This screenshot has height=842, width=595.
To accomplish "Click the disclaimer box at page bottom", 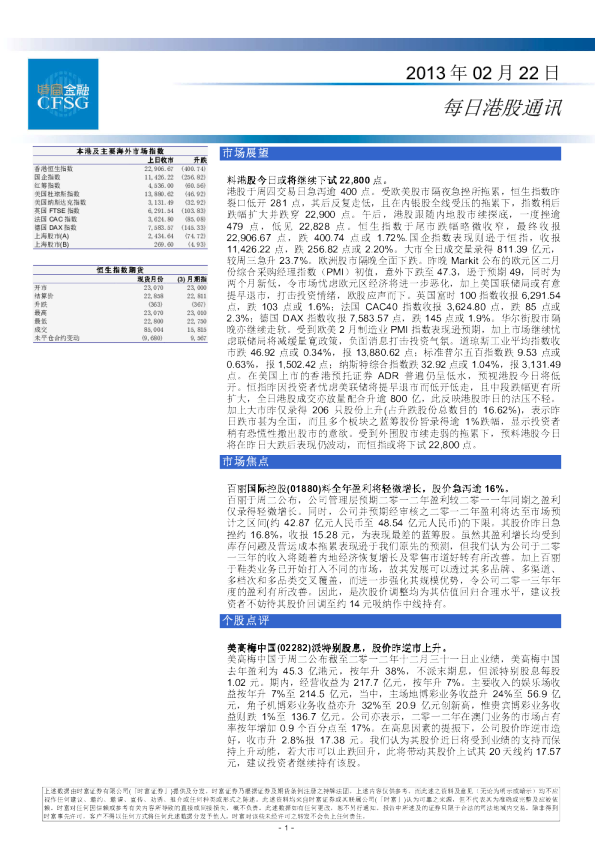I will (301, 804).
